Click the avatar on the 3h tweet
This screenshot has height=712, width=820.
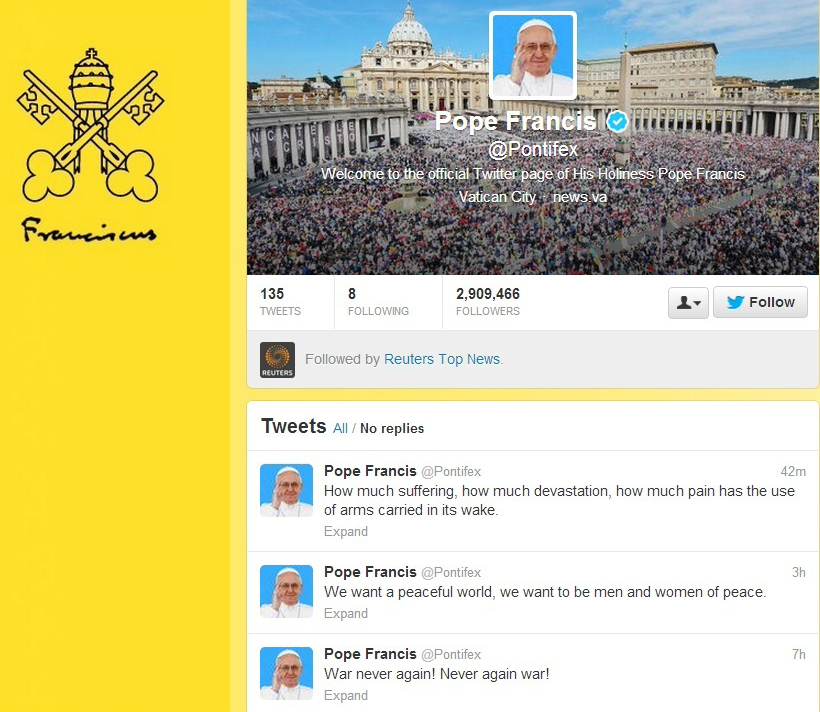pyautogui.click(x=287, y=591)
